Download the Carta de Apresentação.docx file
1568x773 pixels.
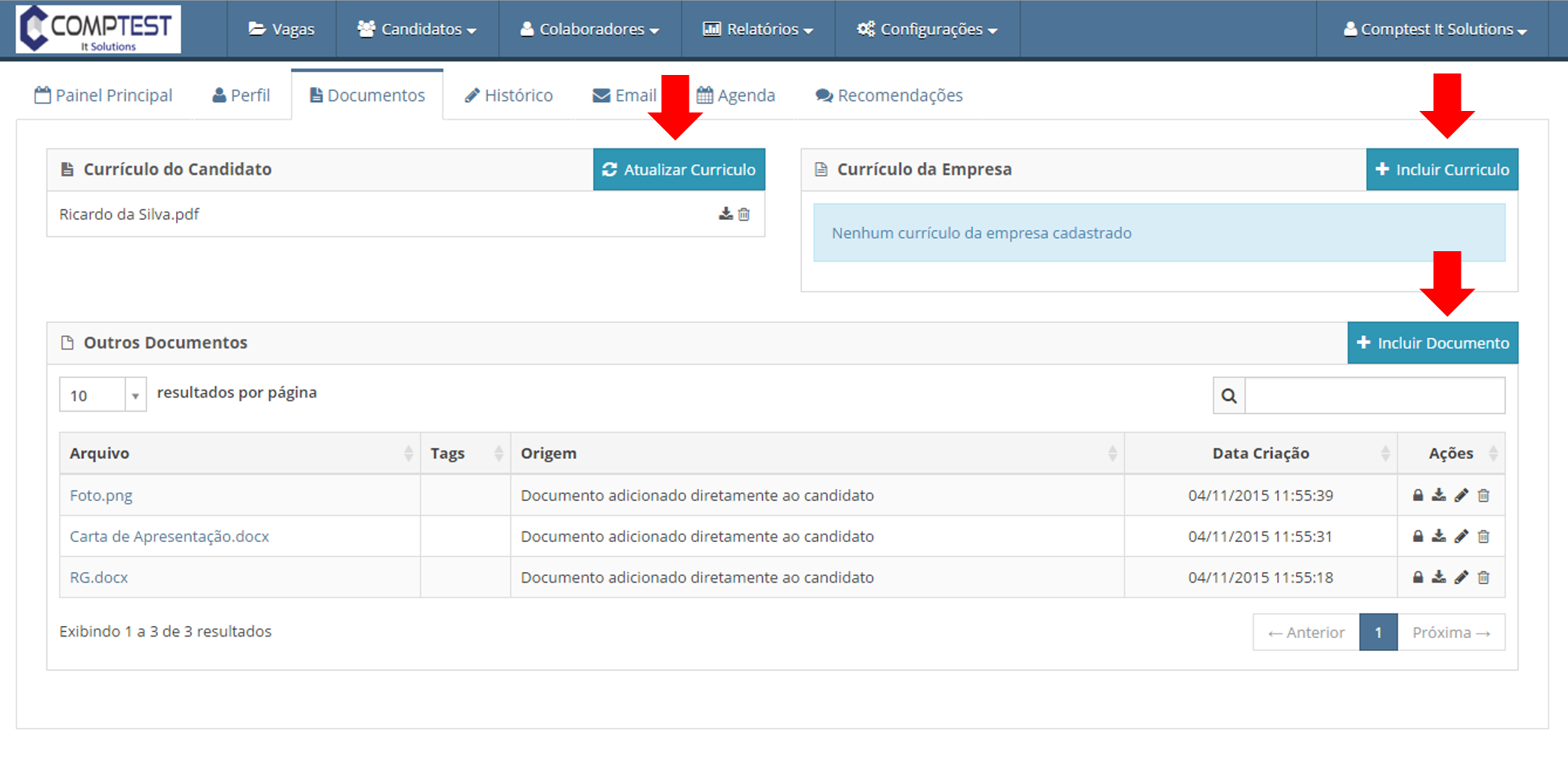coord(1439,537)
